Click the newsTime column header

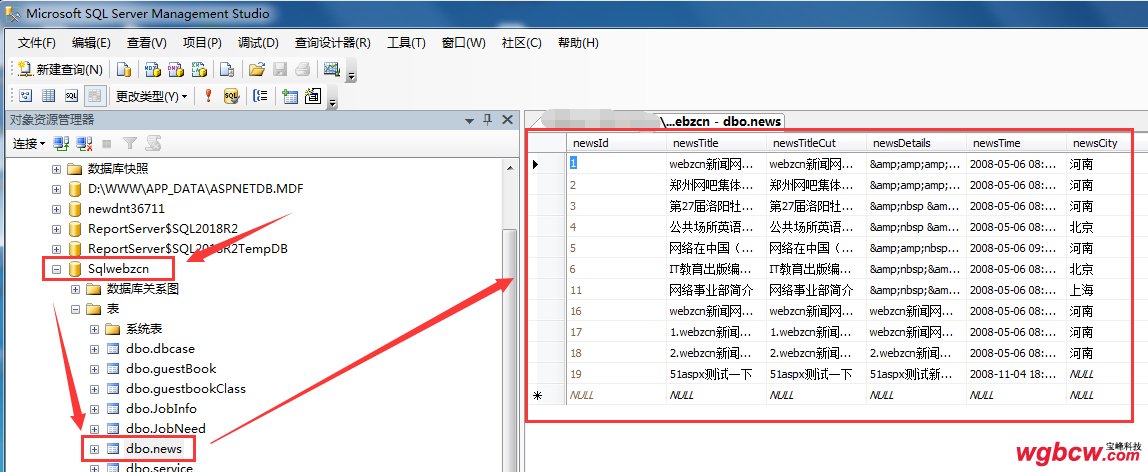point(1015,143)
